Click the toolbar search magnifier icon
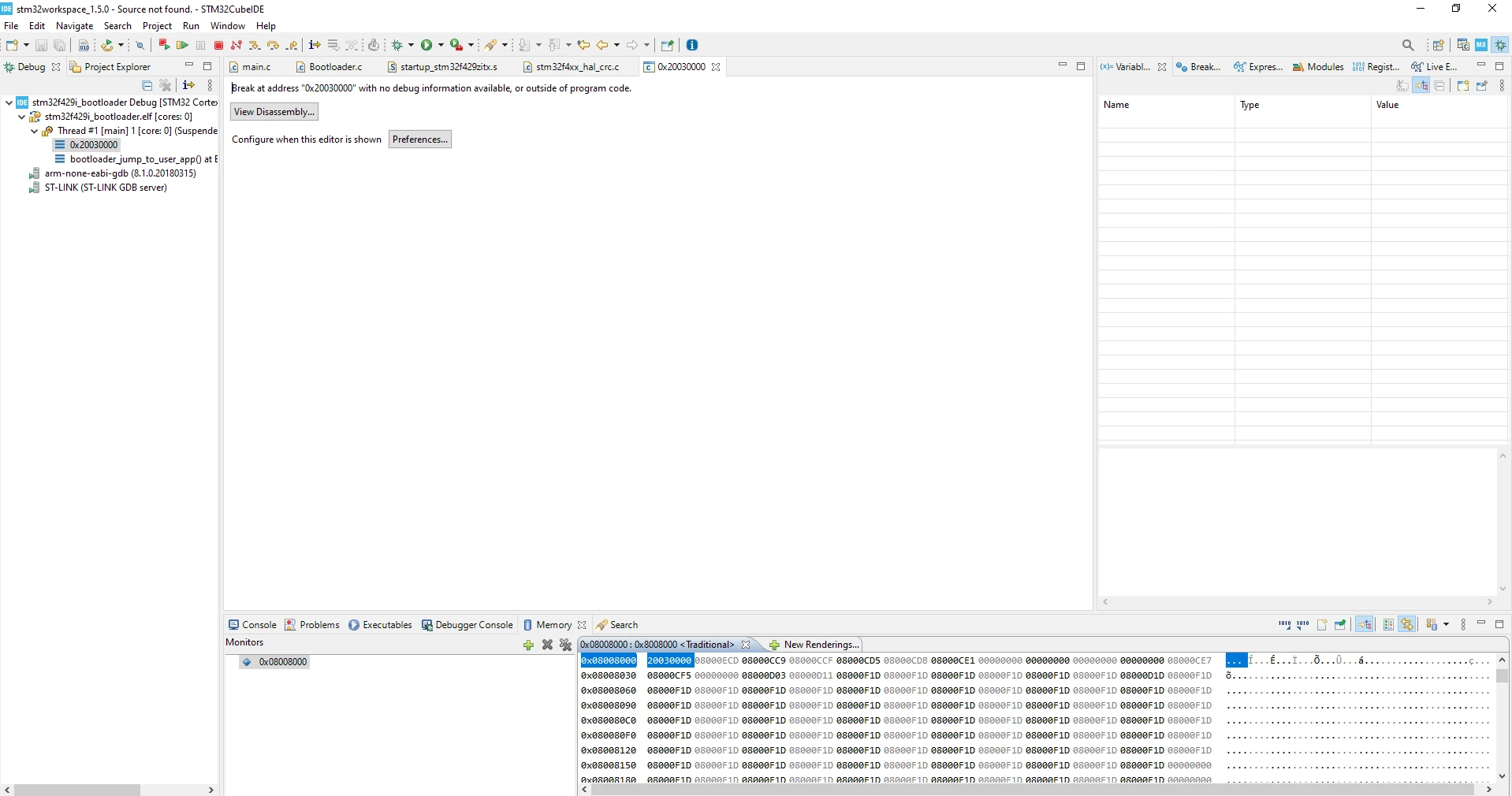Screen dimensions: 1512x796 coord(1408,45)
